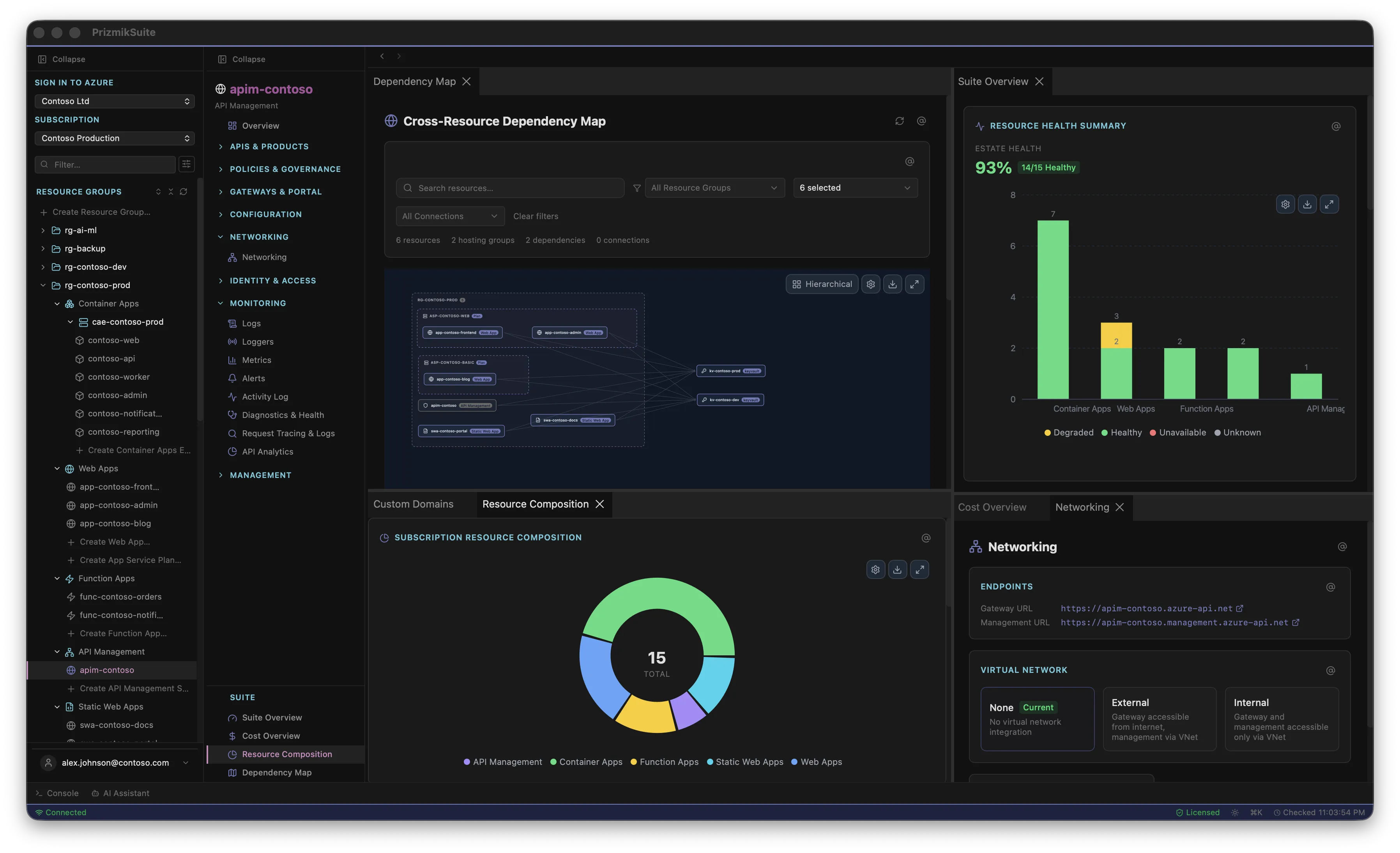Screen dimensions: 1400x853
Task: Open settings for the Subscription Resource Composition chart
Action: pos(875,570)
